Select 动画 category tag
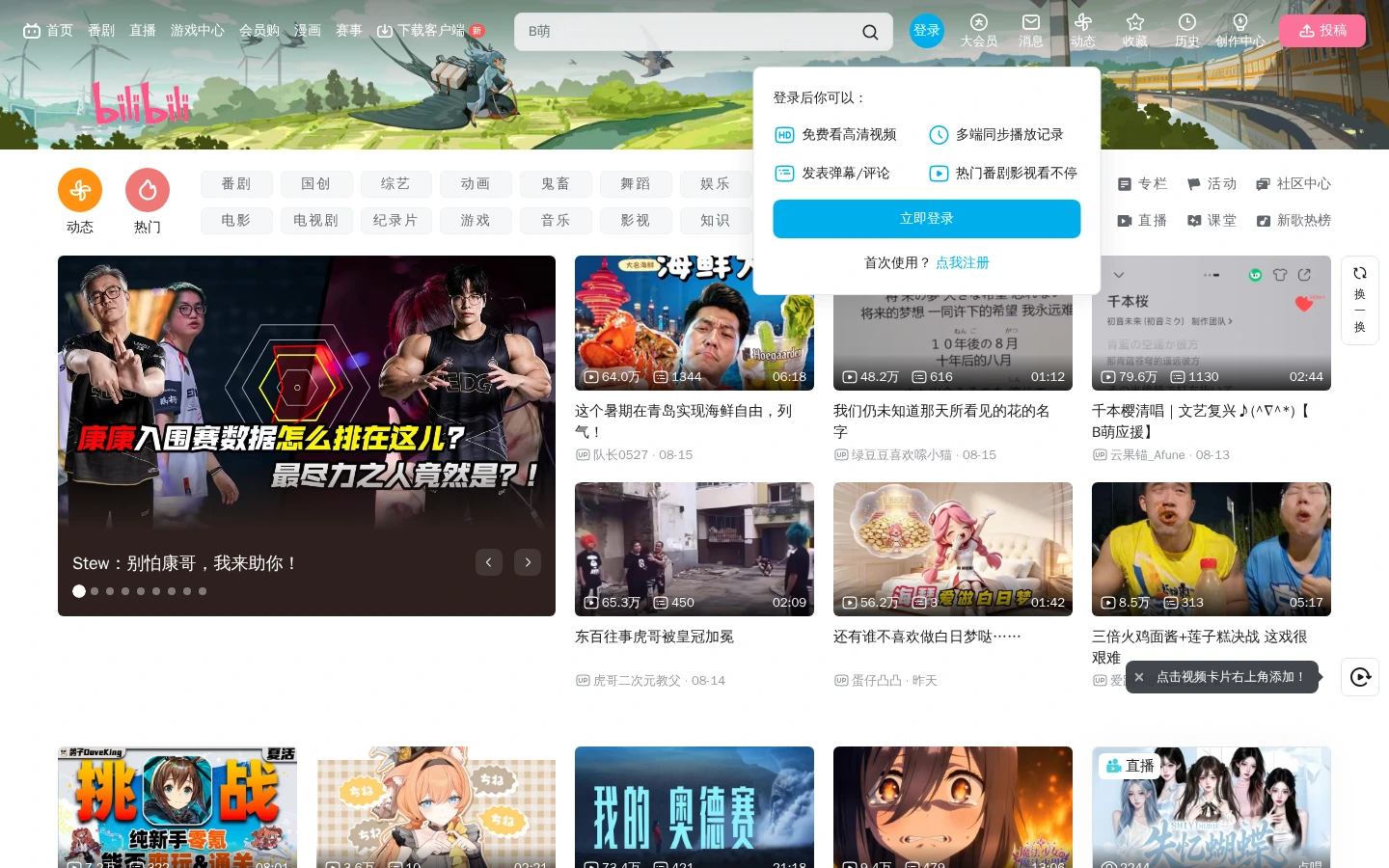Viewport: 1389px width, 868px height. pos(477,184)
